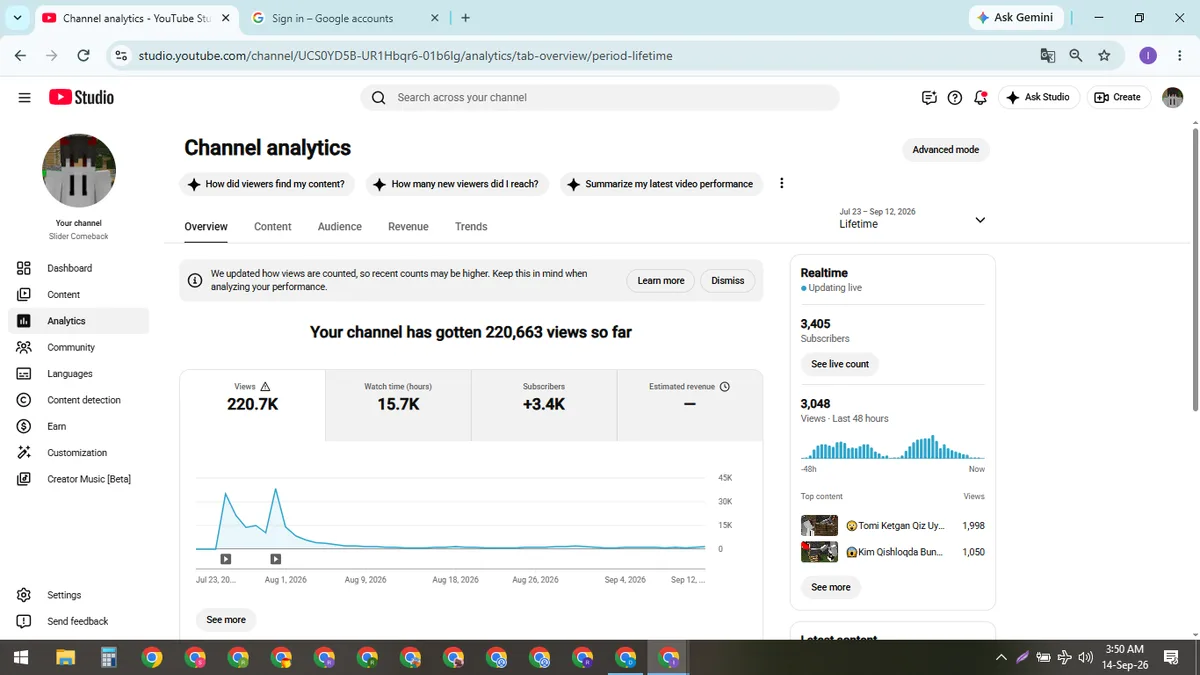Click See live count button
This screenshot has height=675, width=1200.
tap(840, 364)
